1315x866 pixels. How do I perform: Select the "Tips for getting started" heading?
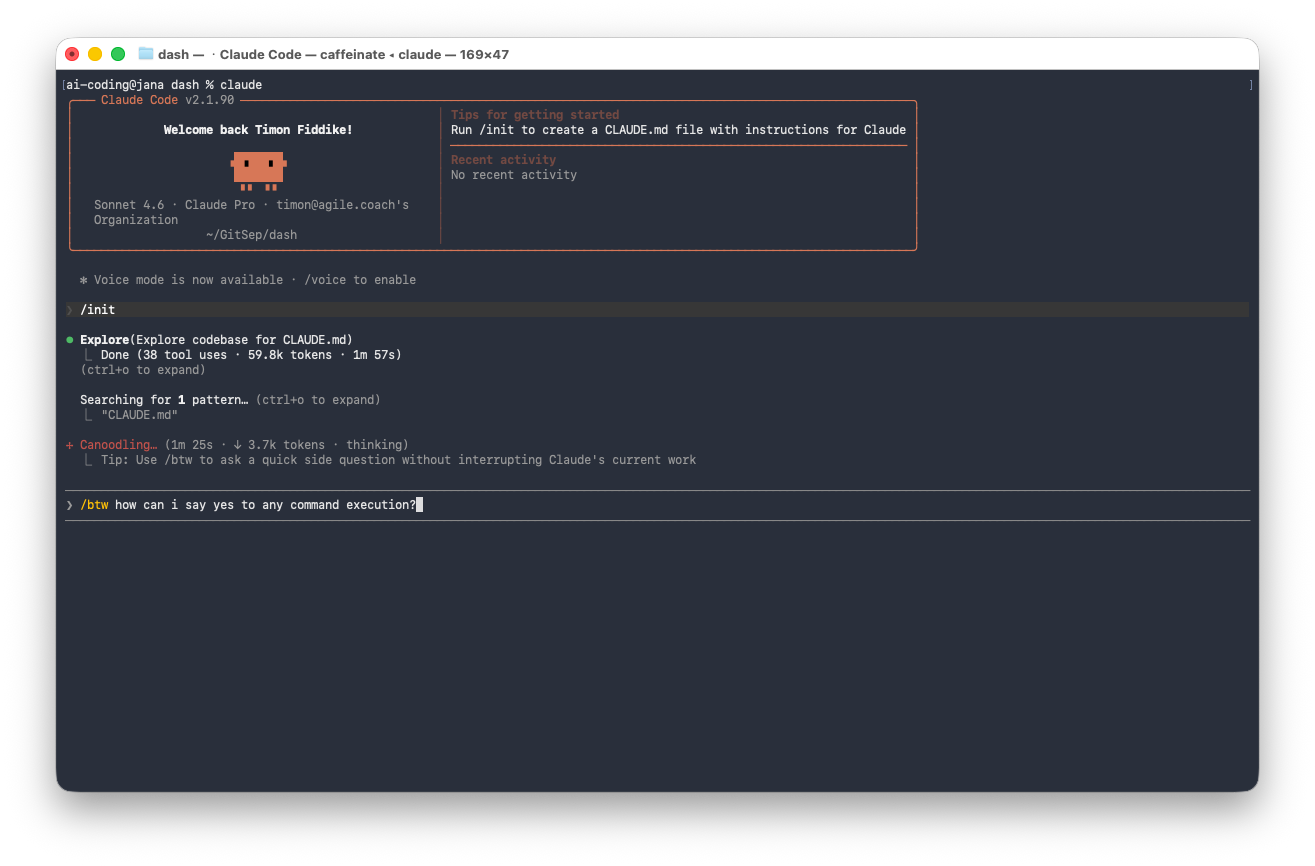click(x=535, y=115)
